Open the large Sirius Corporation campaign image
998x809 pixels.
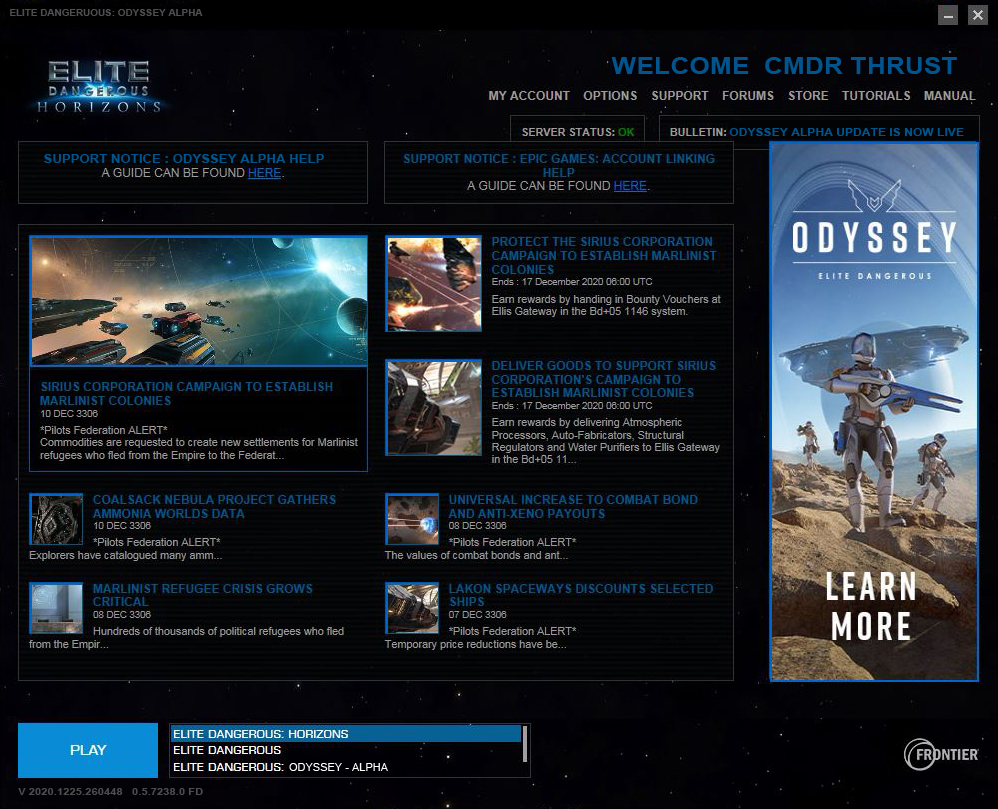[199, 301]
